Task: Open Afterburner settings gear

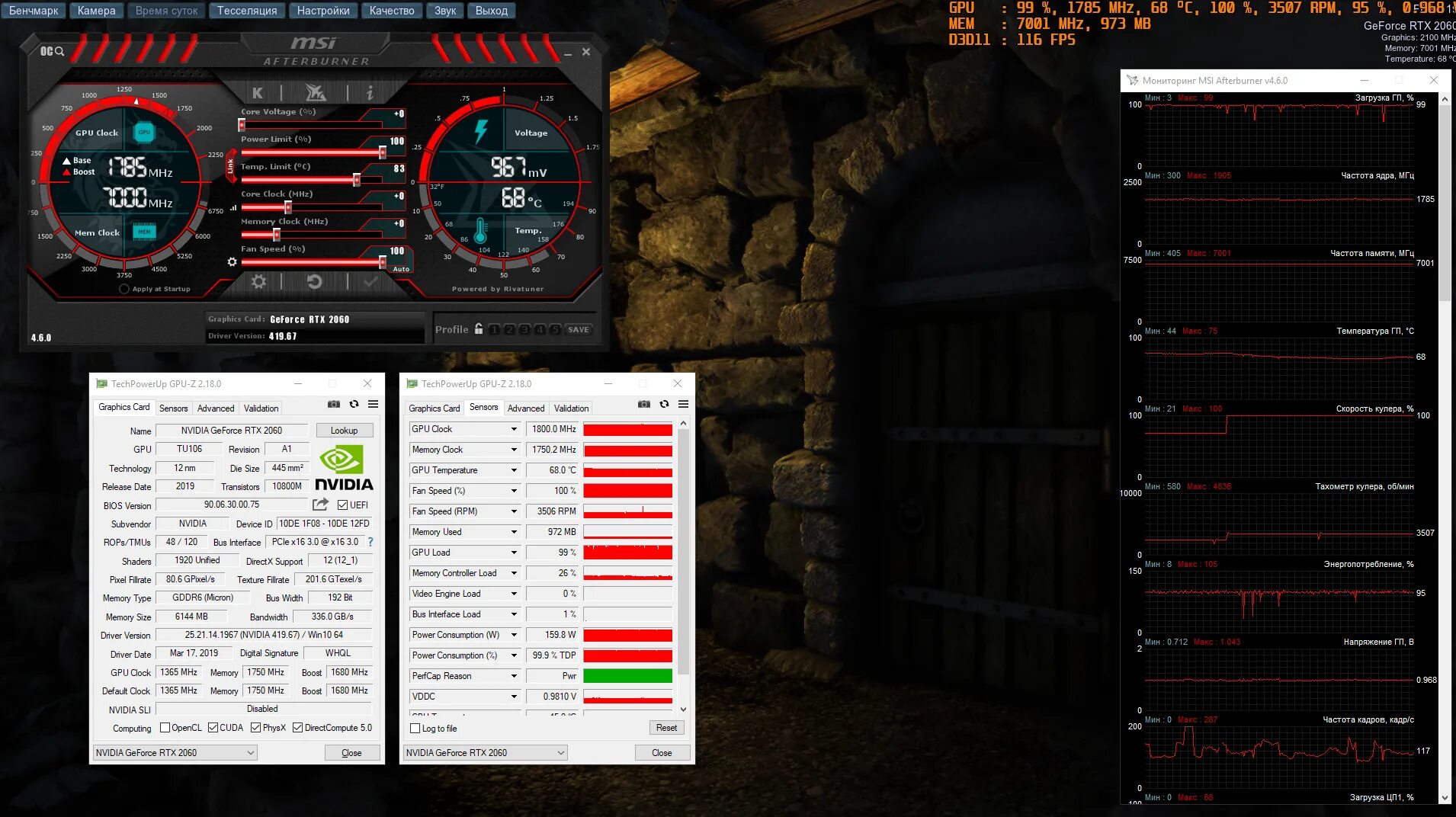Action: pos(259,282)
